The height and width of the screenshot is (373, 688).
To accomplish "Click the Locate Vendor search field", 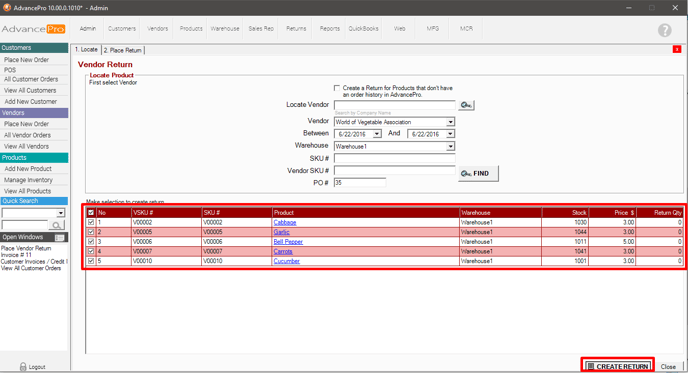I will pos(394,105).
